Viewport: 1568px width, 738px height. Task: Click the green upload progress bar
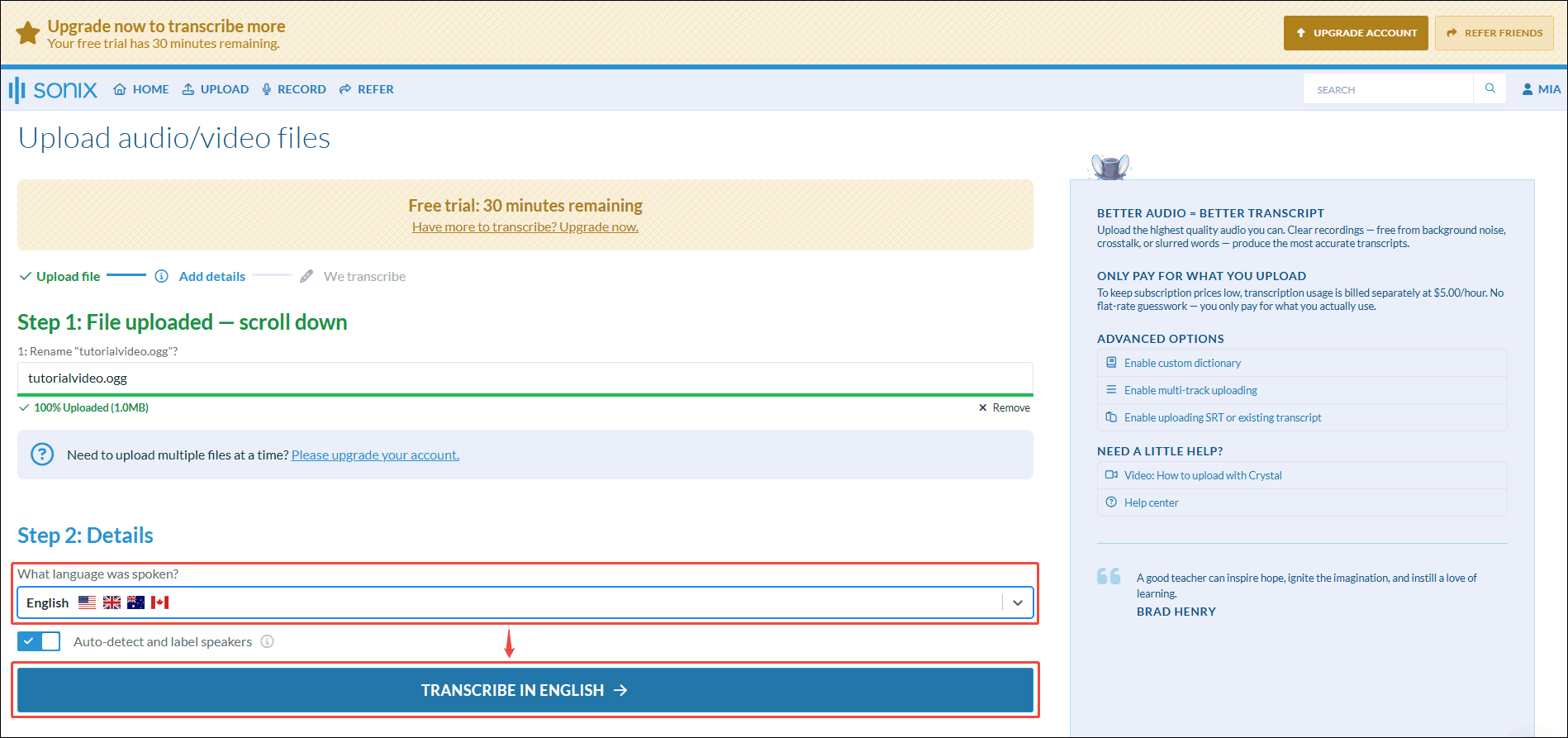click(525, 395)
